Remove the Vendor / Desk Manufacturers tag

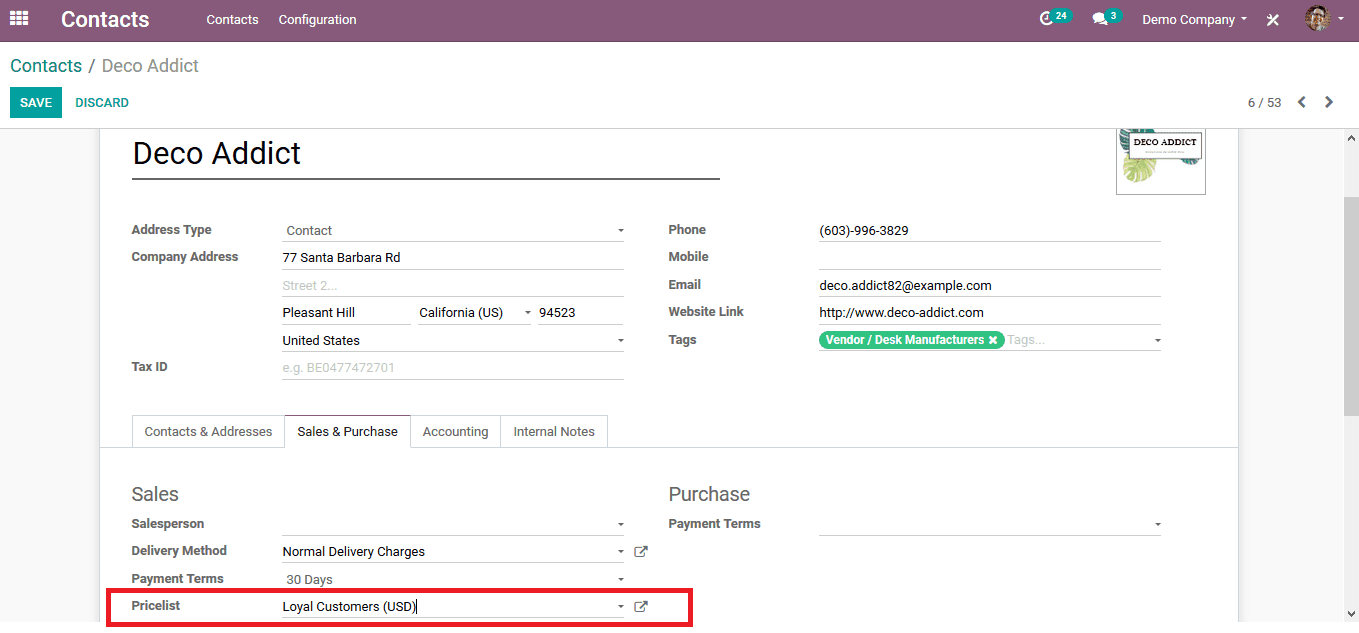[993, 340]
